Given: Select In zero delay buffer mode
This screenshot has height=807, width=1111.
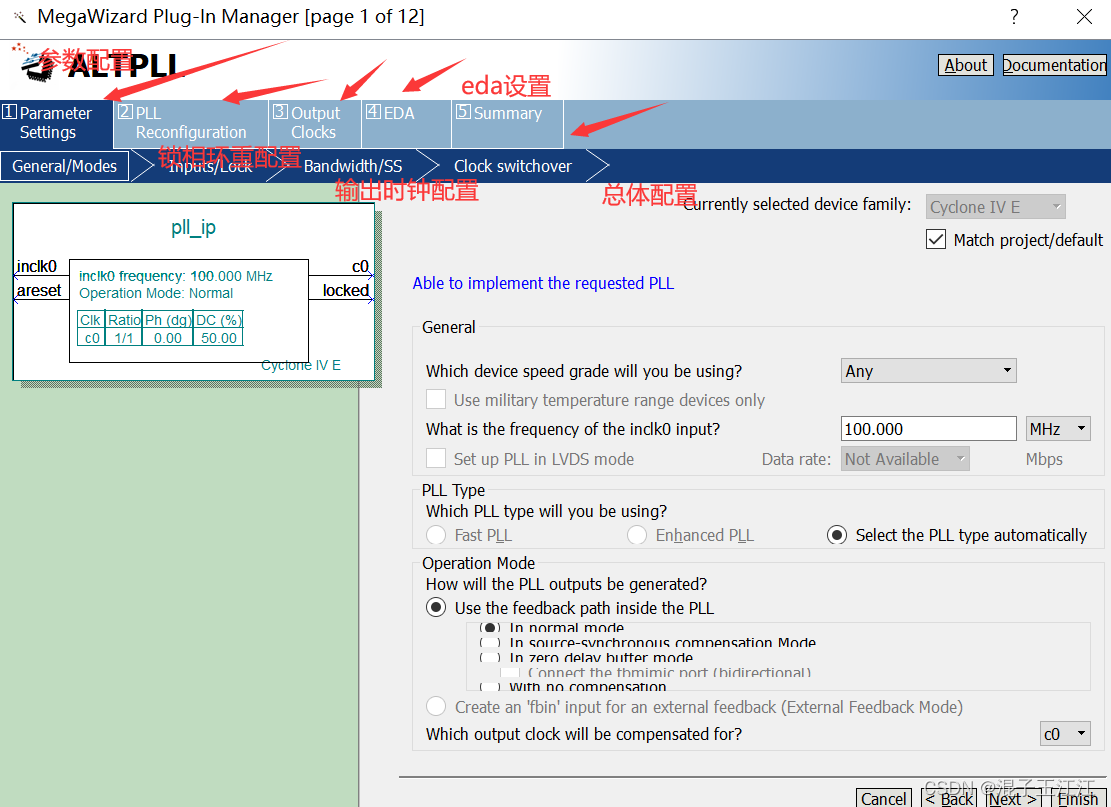Looking at the screenshot, I should pos(490,658).
